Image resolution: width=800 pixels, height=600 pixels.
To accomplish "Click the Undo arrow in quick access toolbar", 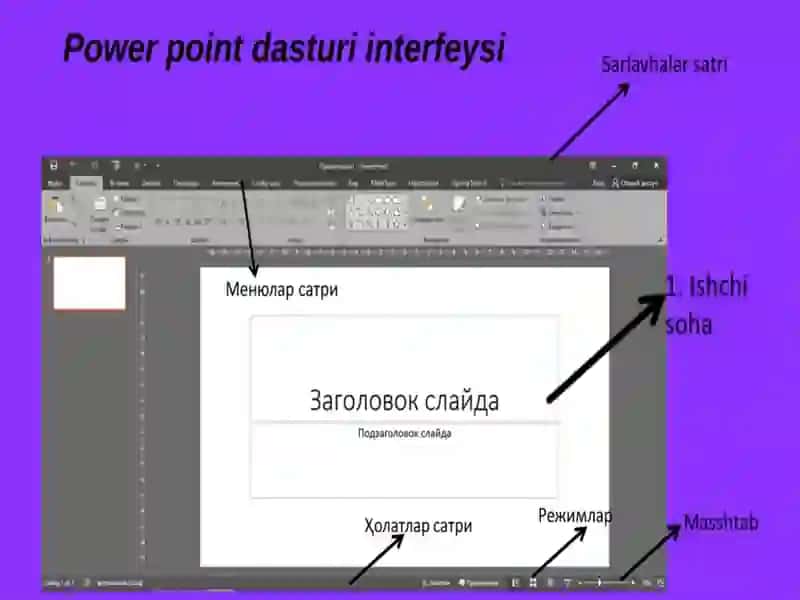I will [x=73, y=165].
